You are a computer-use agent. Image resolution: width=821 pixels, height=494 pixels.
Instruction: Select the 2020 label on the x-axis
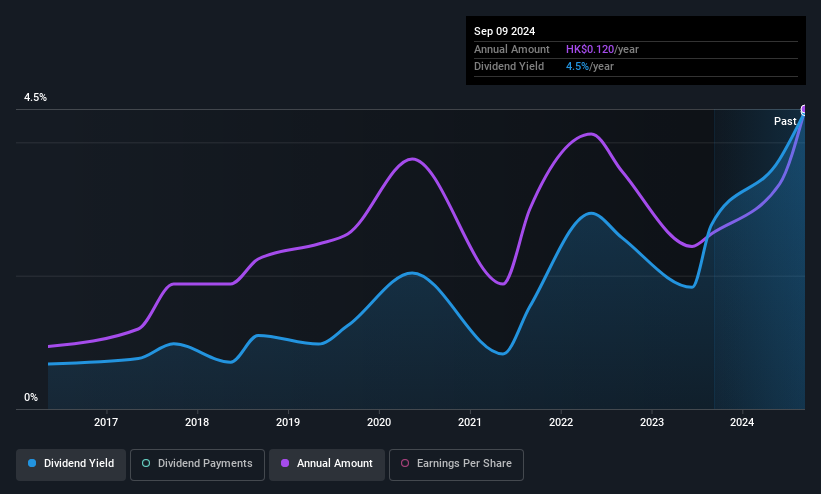[379, 422]
